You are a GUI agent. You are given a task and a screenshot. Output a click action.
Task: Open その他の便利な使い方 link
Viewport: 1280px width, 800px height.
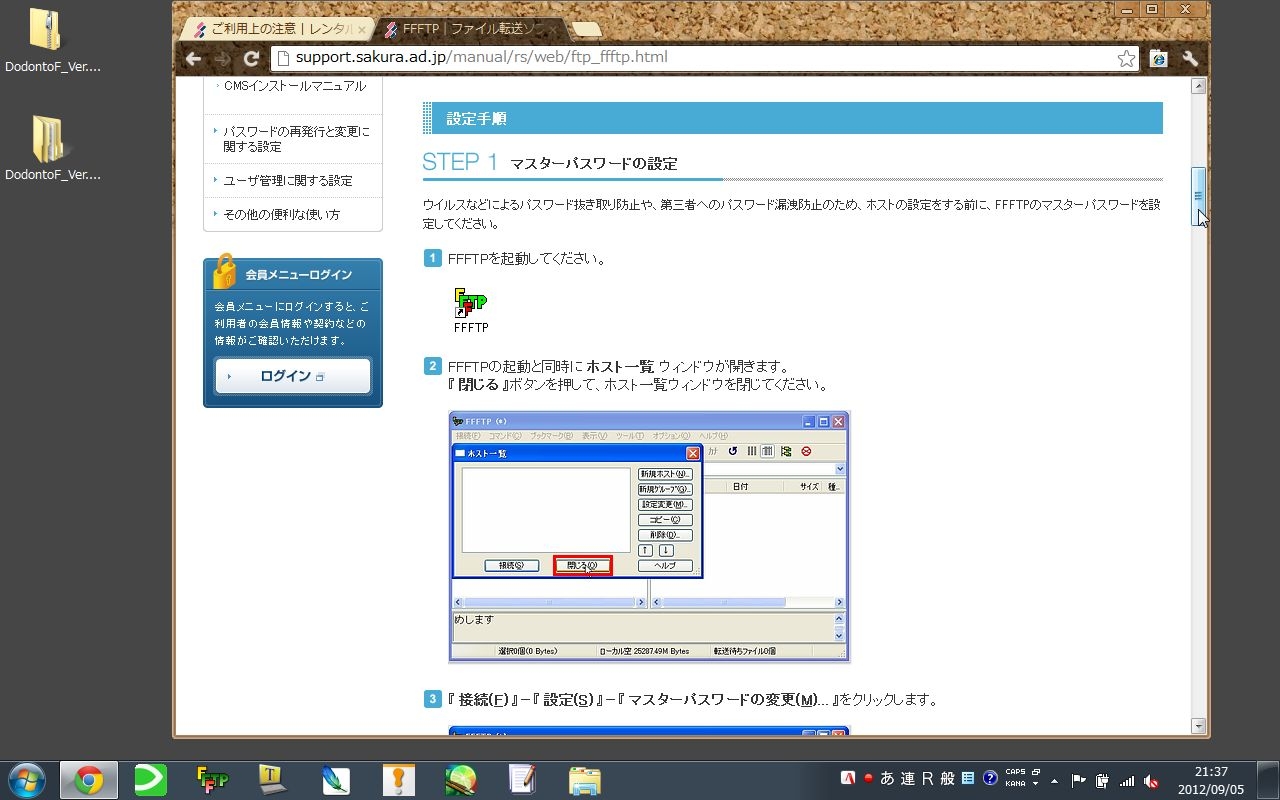pyautogui.click(x=282, y=215)
